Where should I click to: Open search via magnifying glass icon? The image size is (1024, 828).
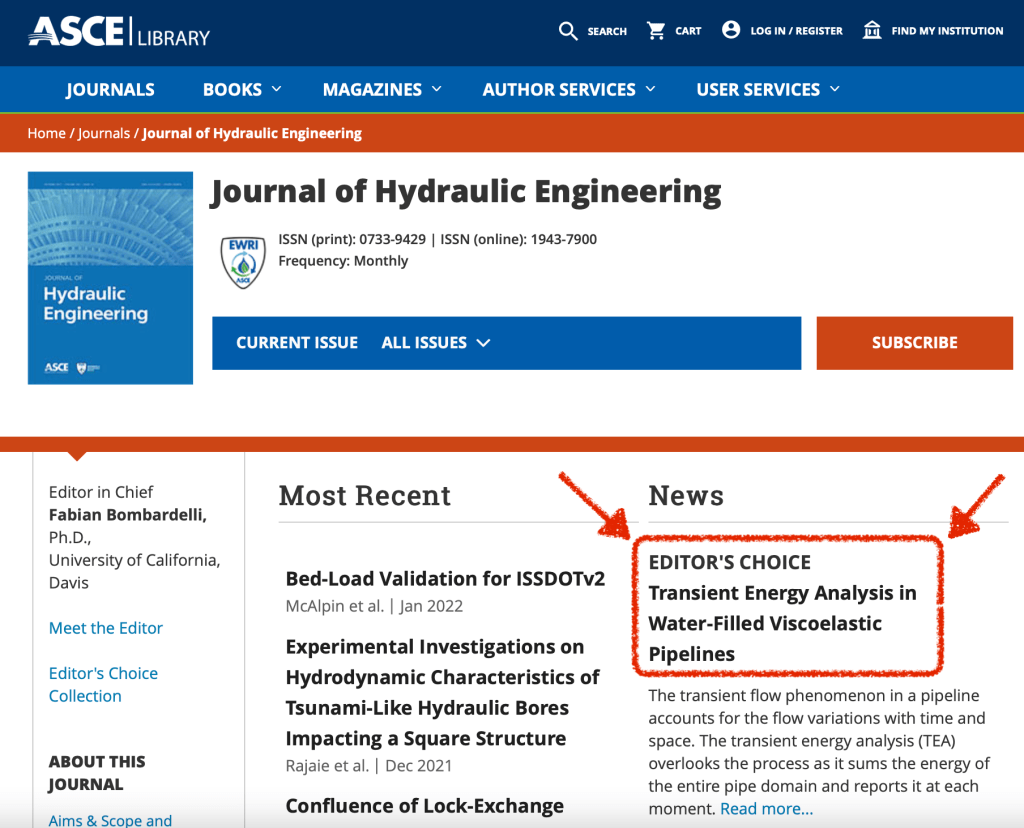[x=568, y=31]
